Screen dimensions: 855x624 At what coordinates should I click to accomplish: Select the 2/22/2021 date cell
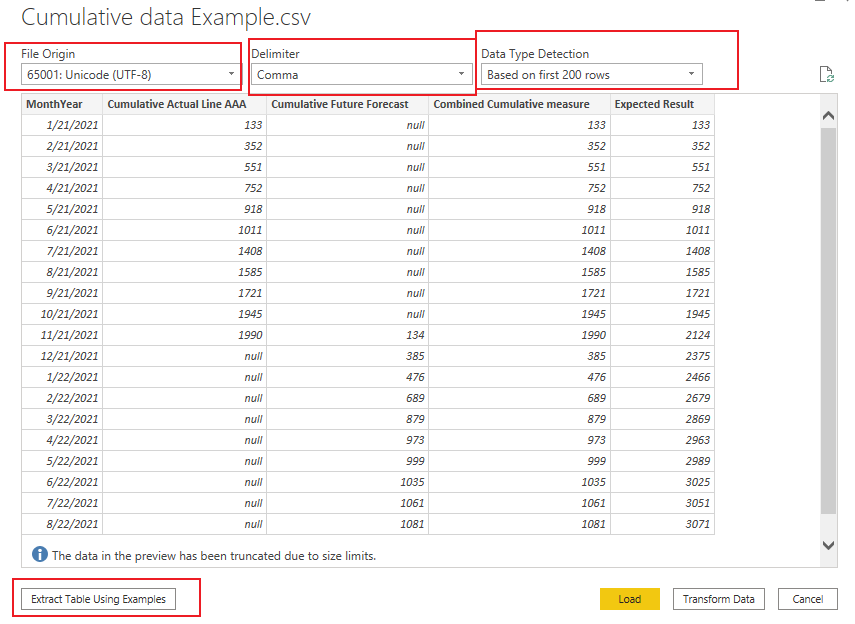pos(62,398)
